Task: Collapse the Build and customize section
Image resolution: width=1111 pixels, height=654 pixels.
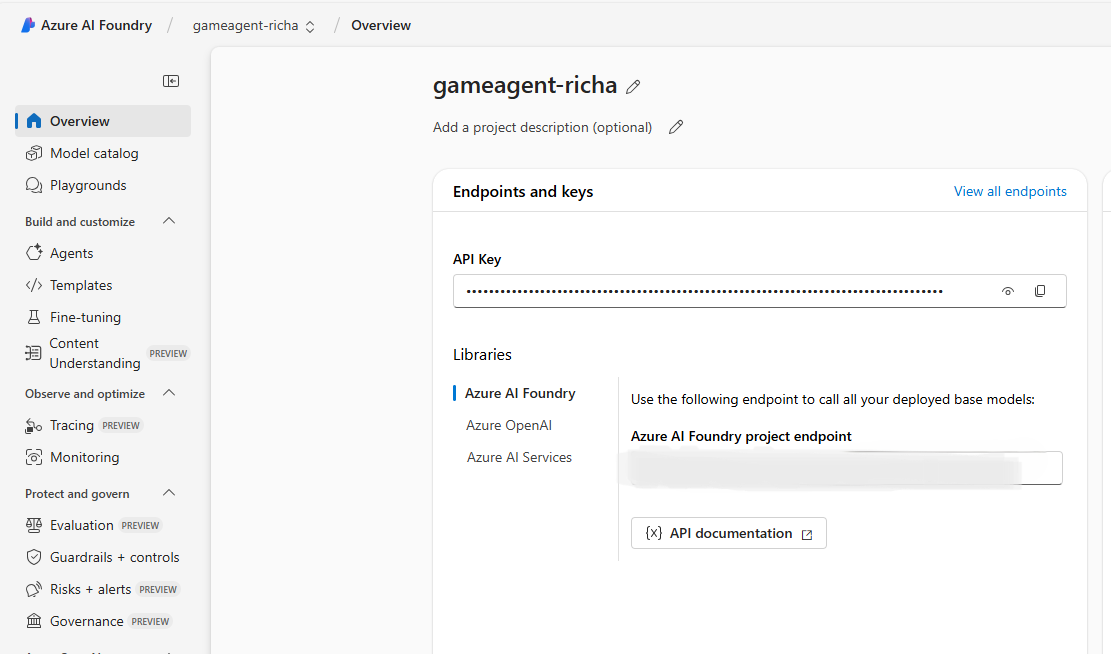Action: 169,221
